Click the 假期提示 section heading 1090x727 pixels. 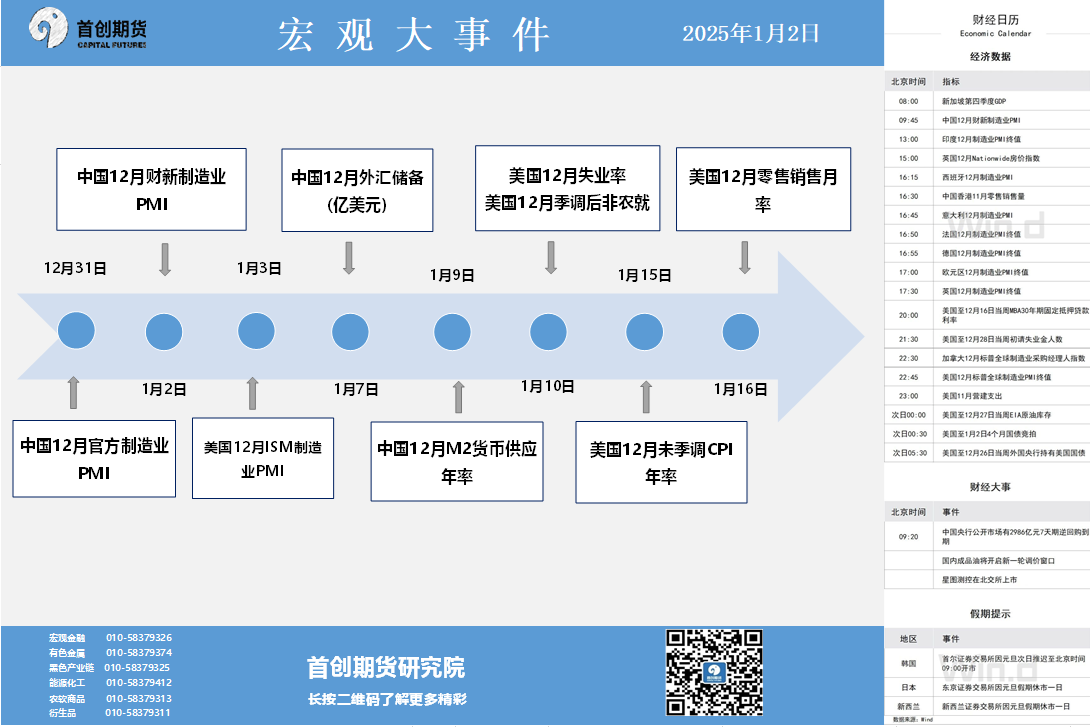990,614
